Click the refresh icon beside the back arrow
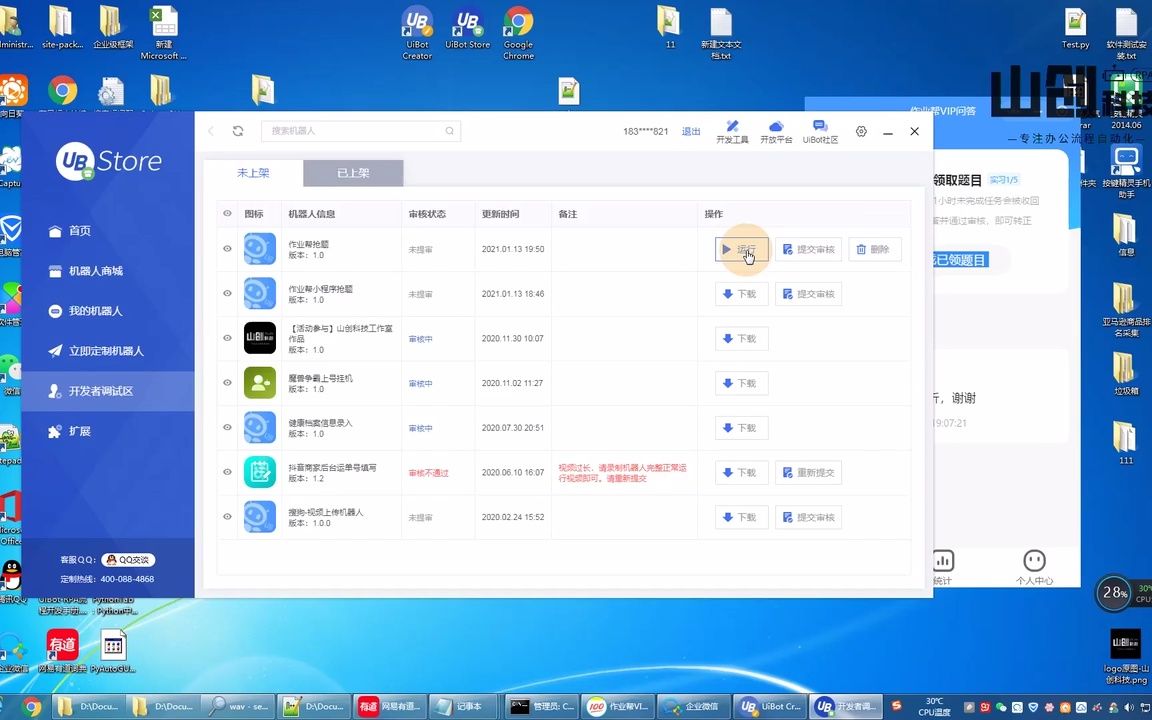Viewport: 1152px width, 720px height. [238, 131]
